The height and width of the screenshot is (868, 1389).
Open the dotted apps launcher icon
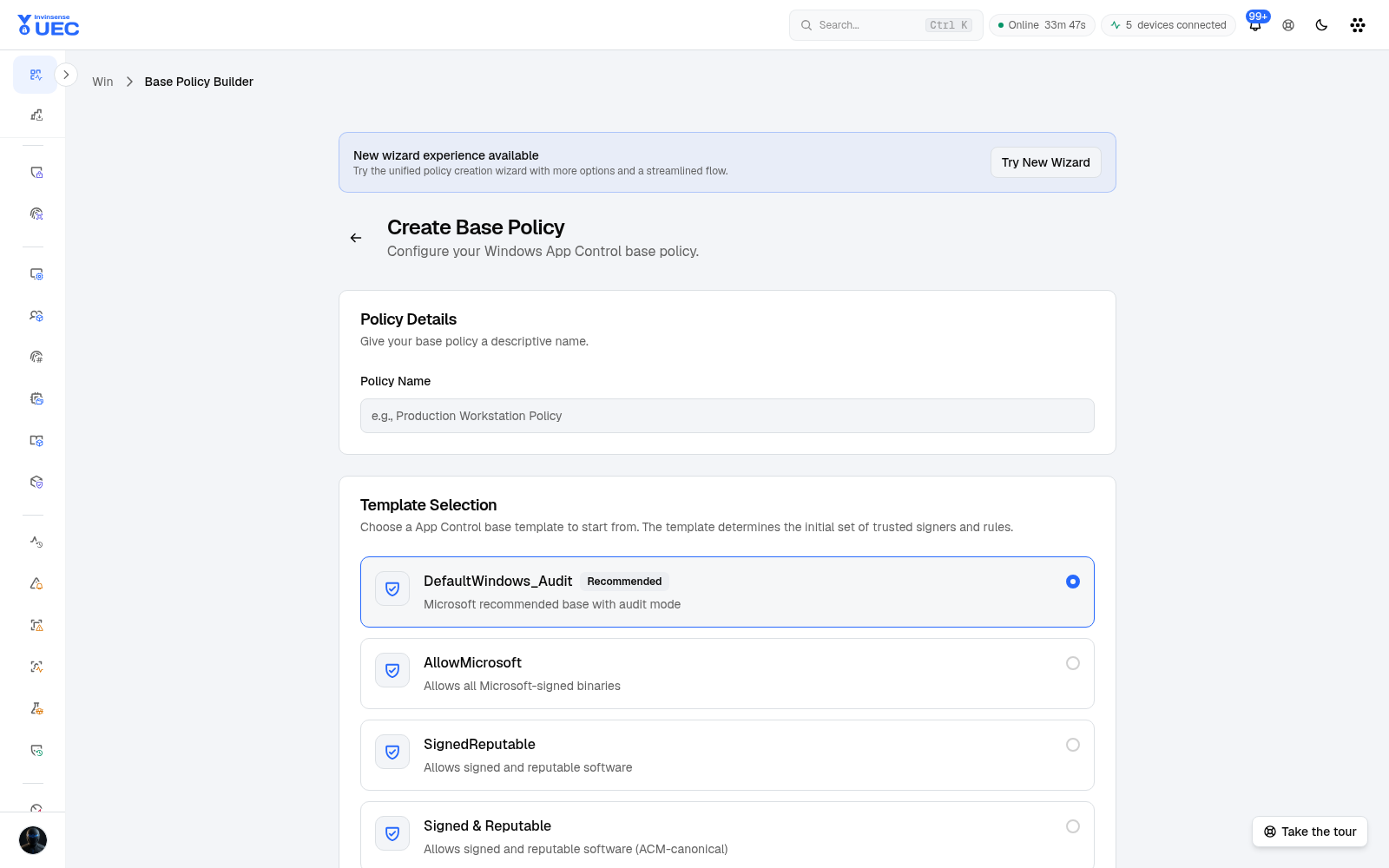click(1358, 25)
